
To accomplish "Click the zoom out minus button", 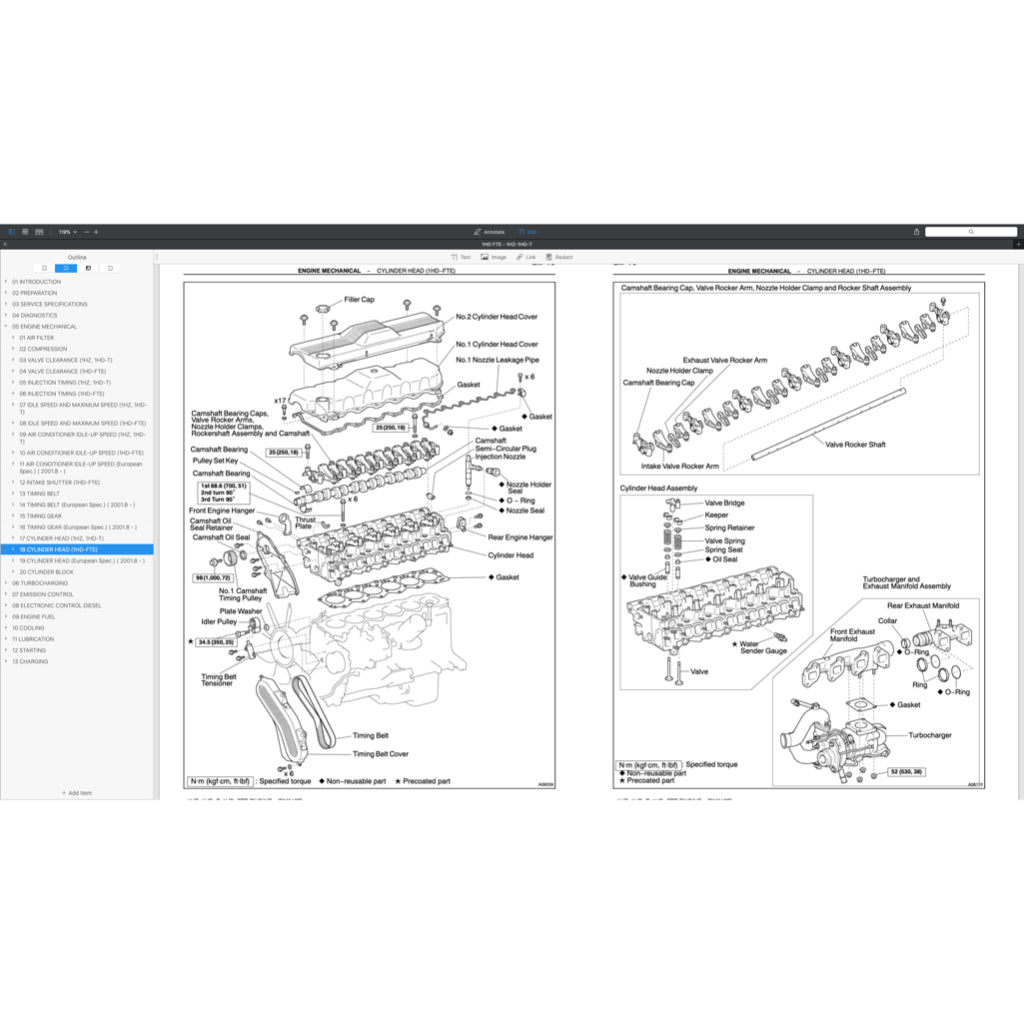I will [86, 232].
